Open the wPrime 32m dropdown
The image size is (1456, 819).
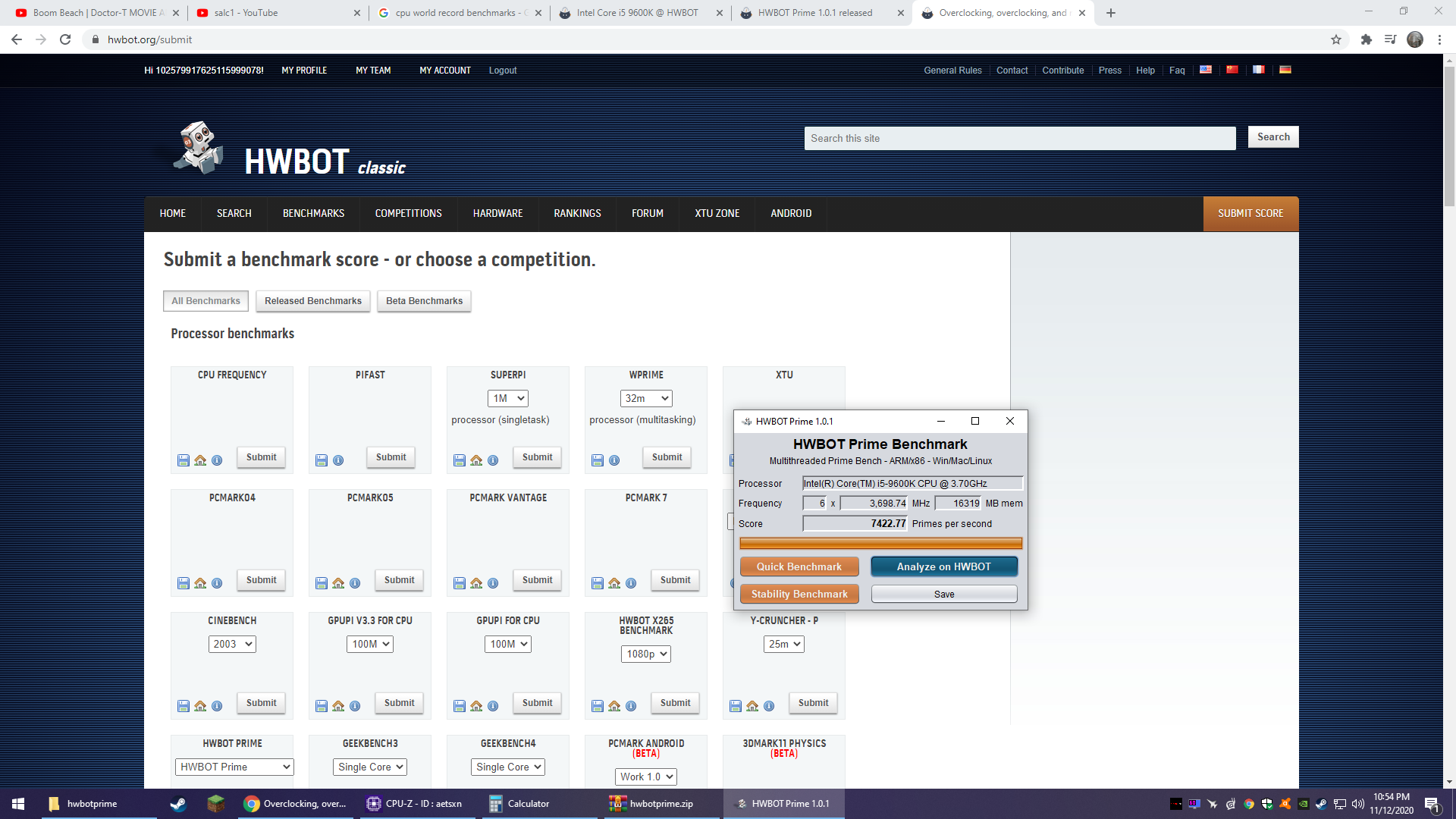pyautogui.click(x=646, y=398)
